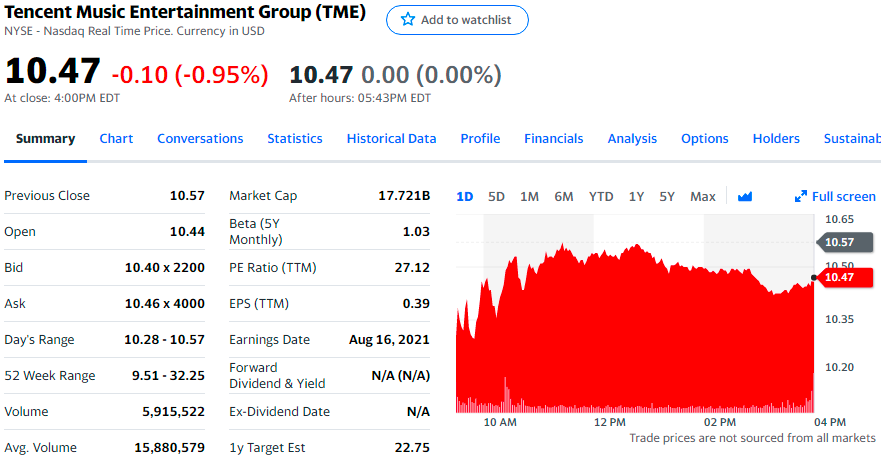The image size is (881, 458).
Task: Select the 1Y chart range
Action: (636, 197)
